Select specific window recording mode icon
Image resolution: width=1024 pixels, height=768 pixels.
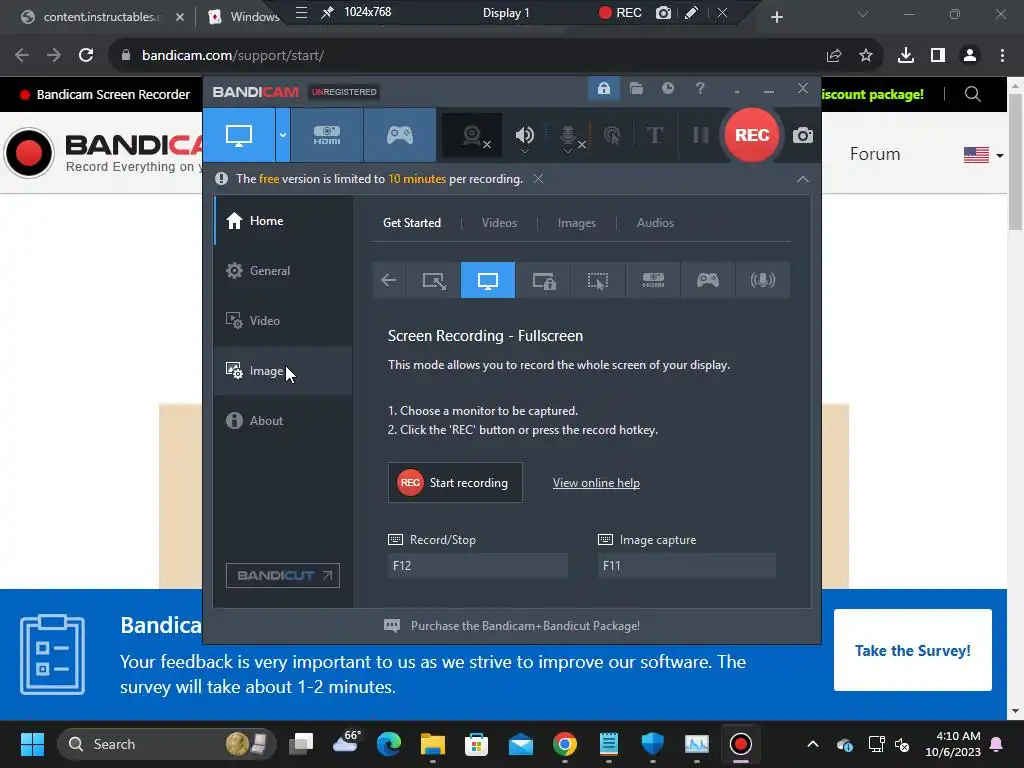(x=543, y=280)
